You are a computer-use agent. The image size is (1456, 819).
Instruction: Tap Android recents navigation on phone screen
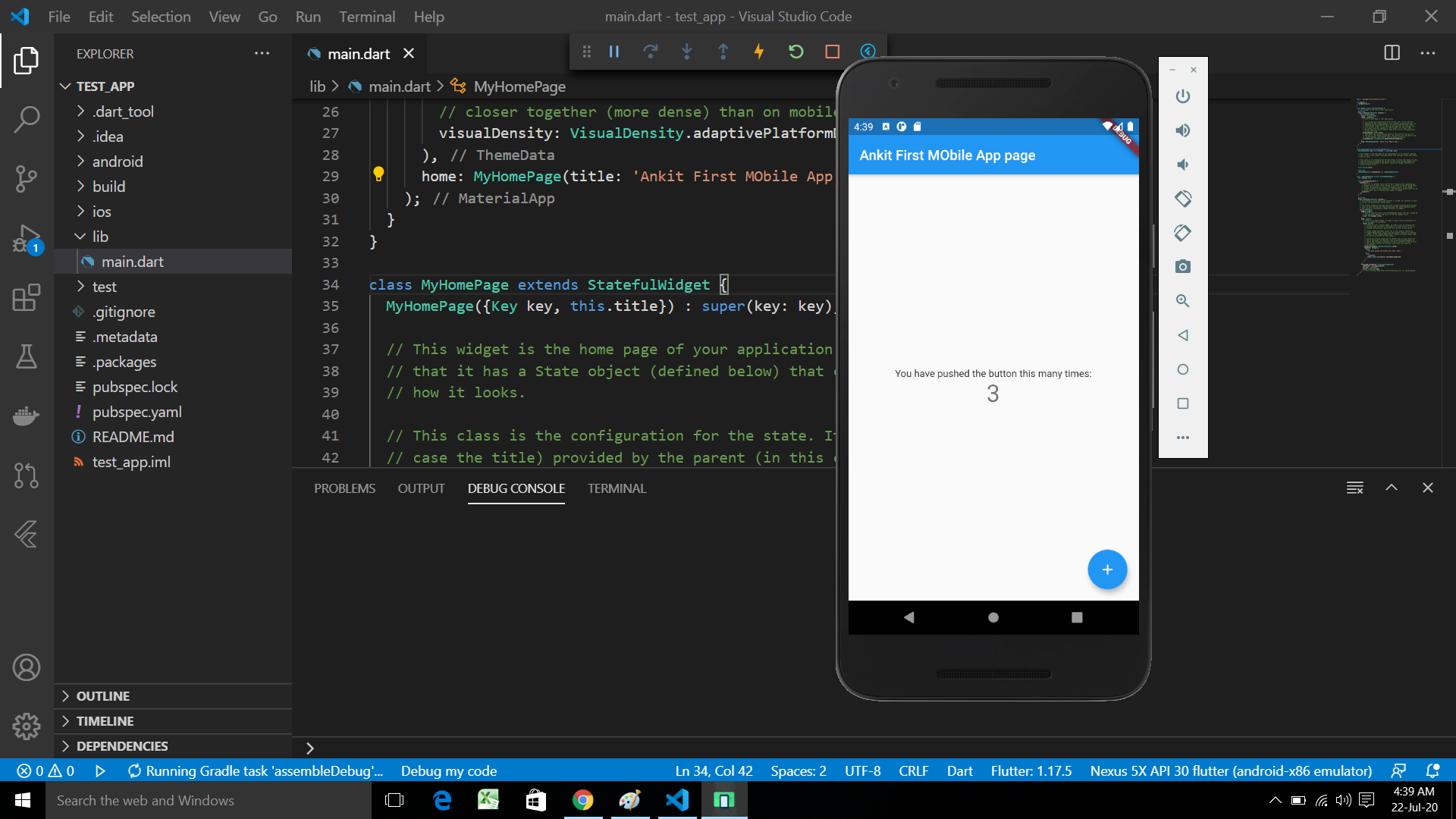(1077, 617)
